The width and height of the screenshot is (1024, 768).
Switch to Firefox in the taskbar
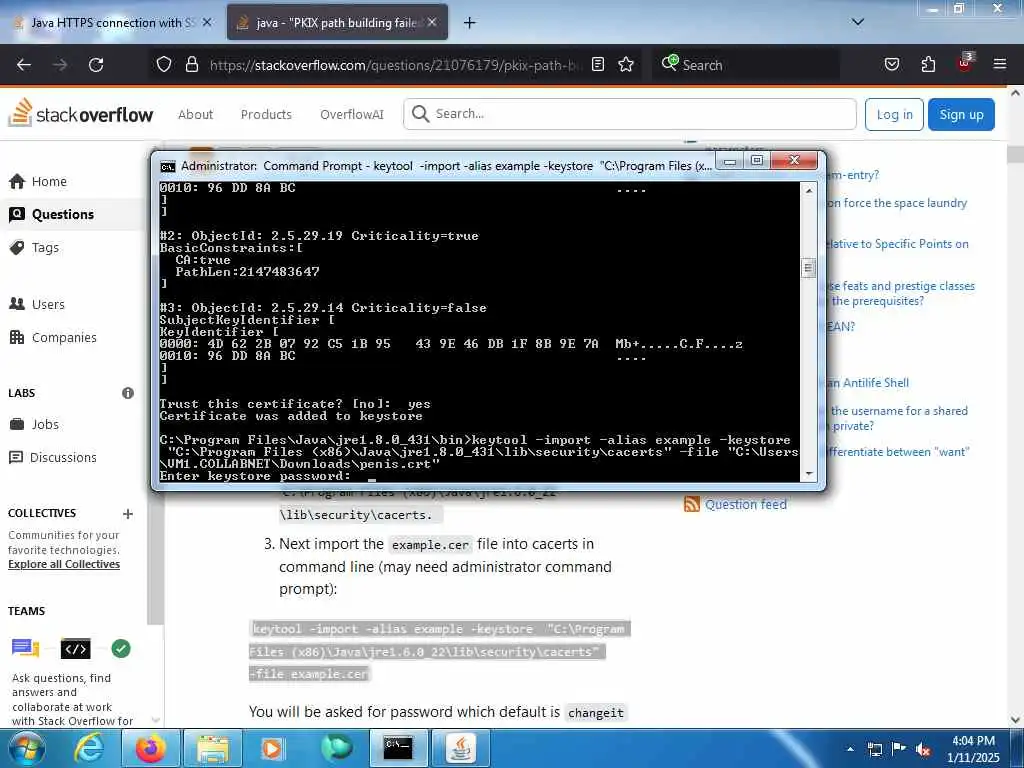pos(150,748)
